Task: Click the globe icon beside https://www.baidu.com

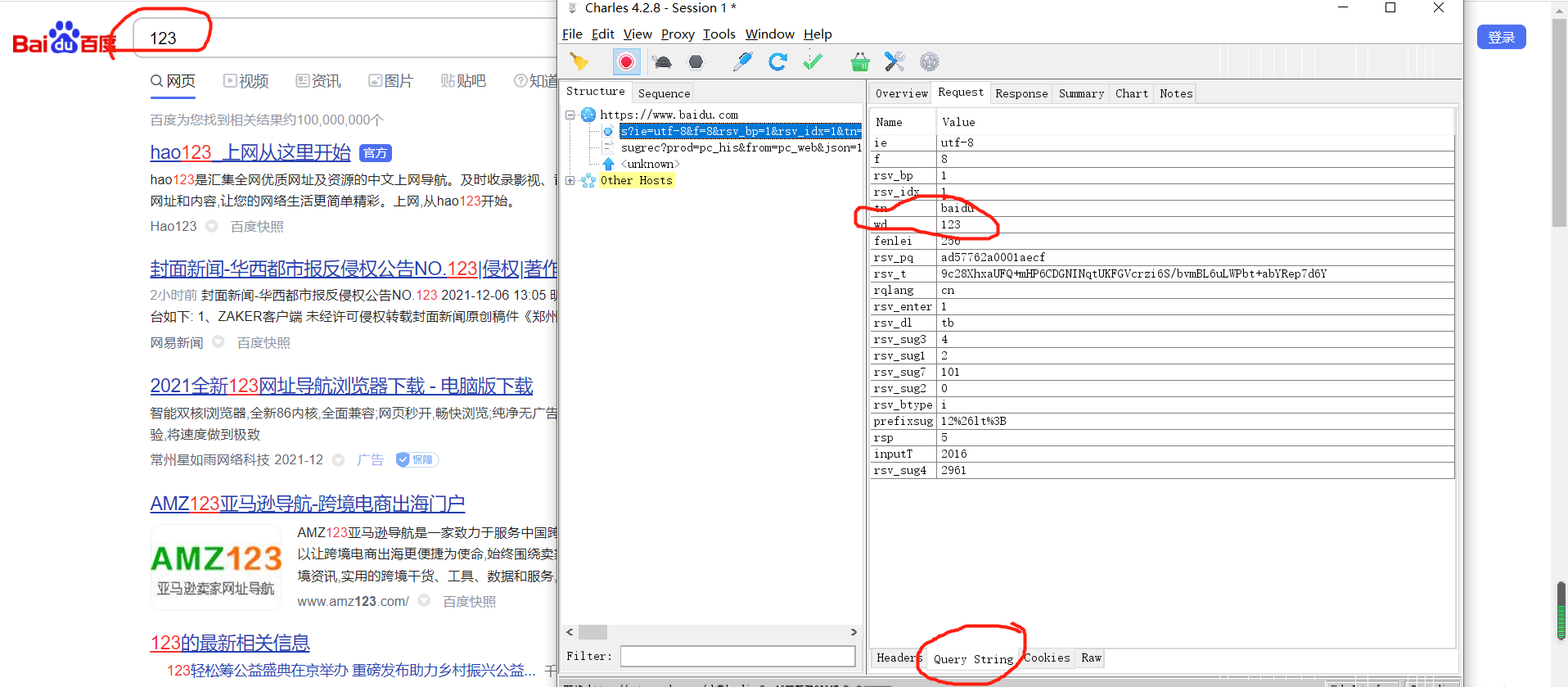Action: tap(588, 115)
